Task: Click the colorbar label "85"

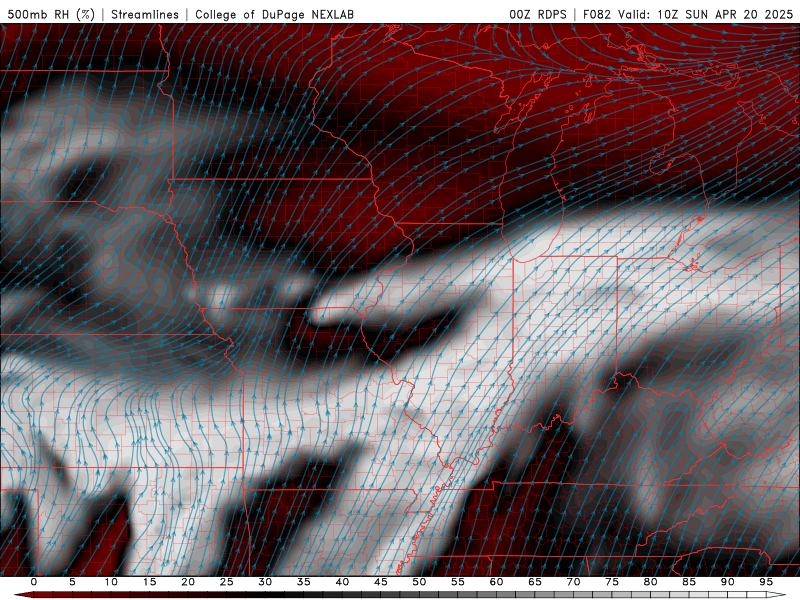Action: [689, 582]
